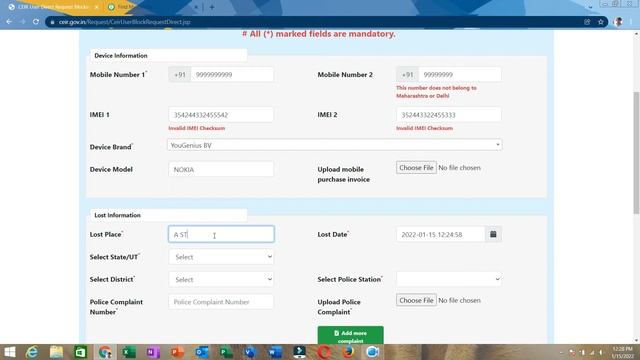Click the browser address bar URL
This screenshot has height=360, width=640.
pos(124,22)
